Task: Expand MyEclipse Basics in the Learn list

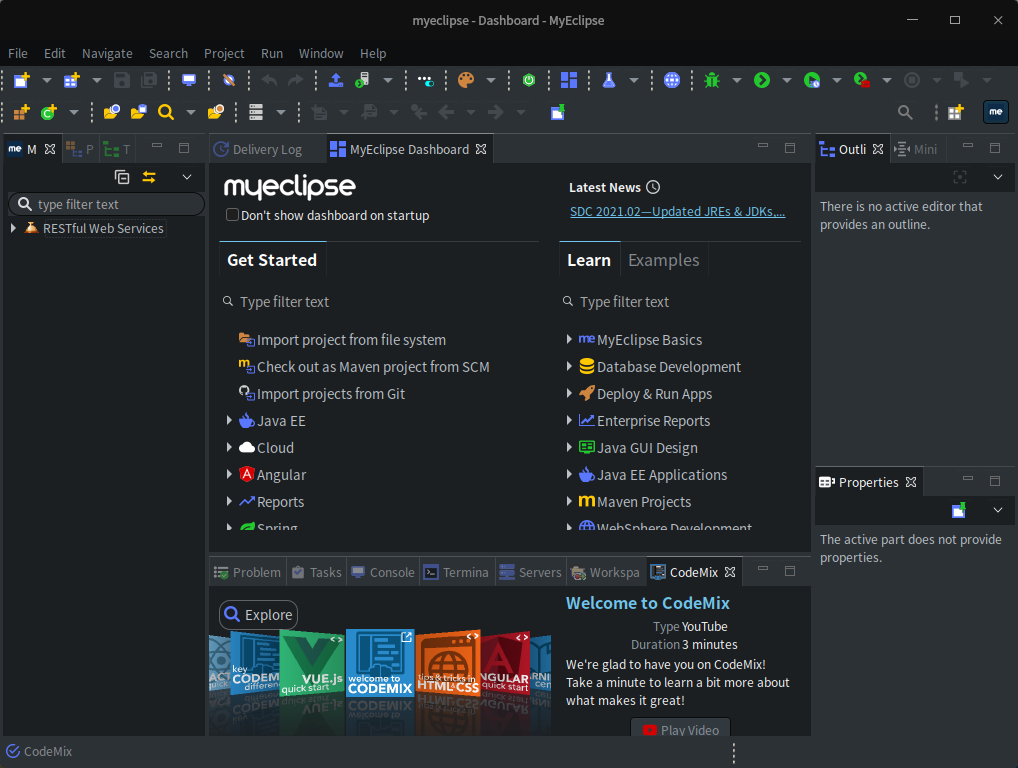Action: [568, 339]
